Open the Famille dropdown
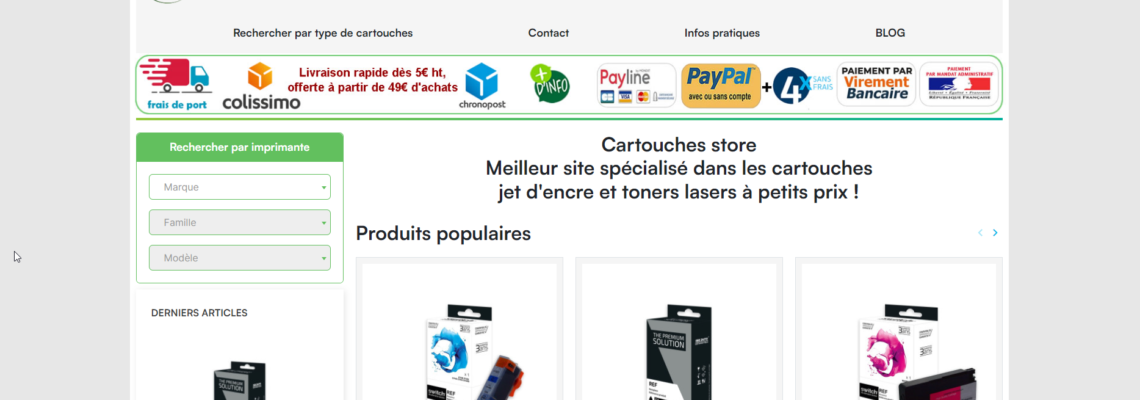 tap(240, 223)
